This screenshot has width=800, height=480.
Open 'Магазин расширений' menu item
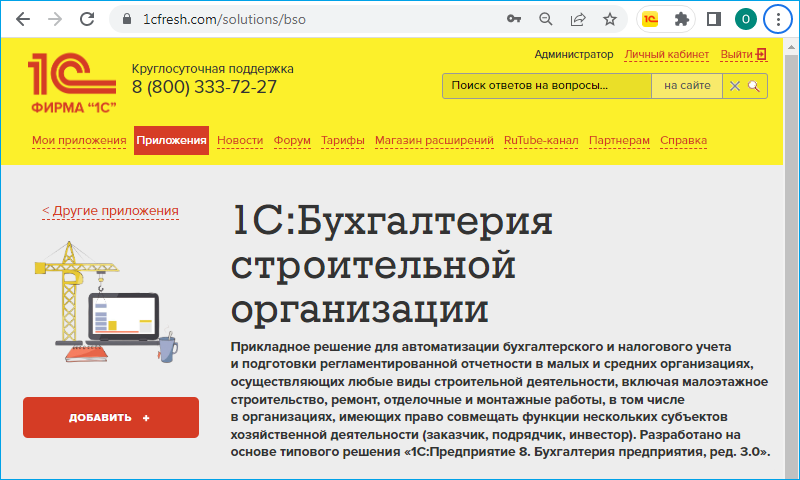(434, 140)
